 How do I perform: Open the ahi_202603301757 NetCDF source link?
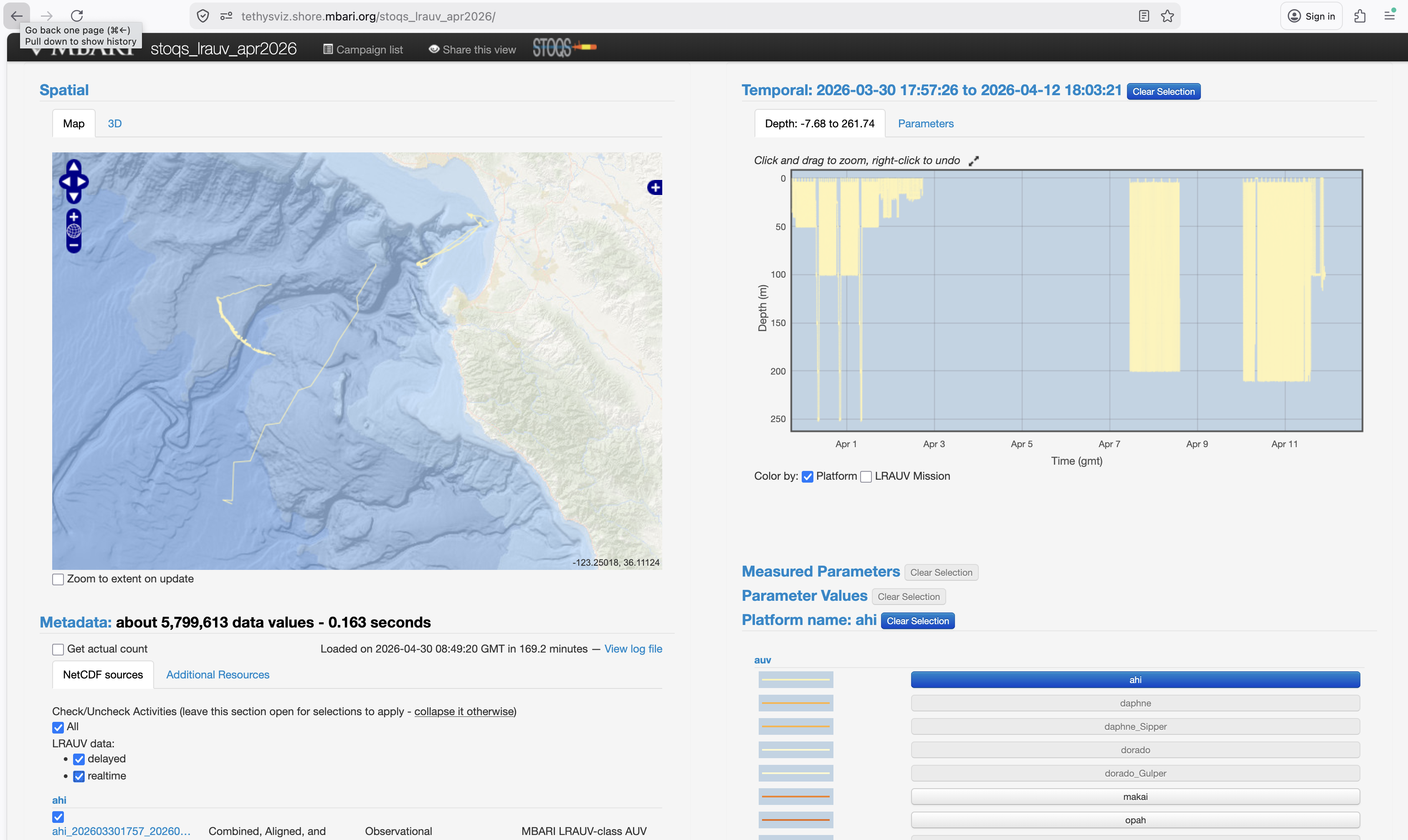(x=121, y=831)
